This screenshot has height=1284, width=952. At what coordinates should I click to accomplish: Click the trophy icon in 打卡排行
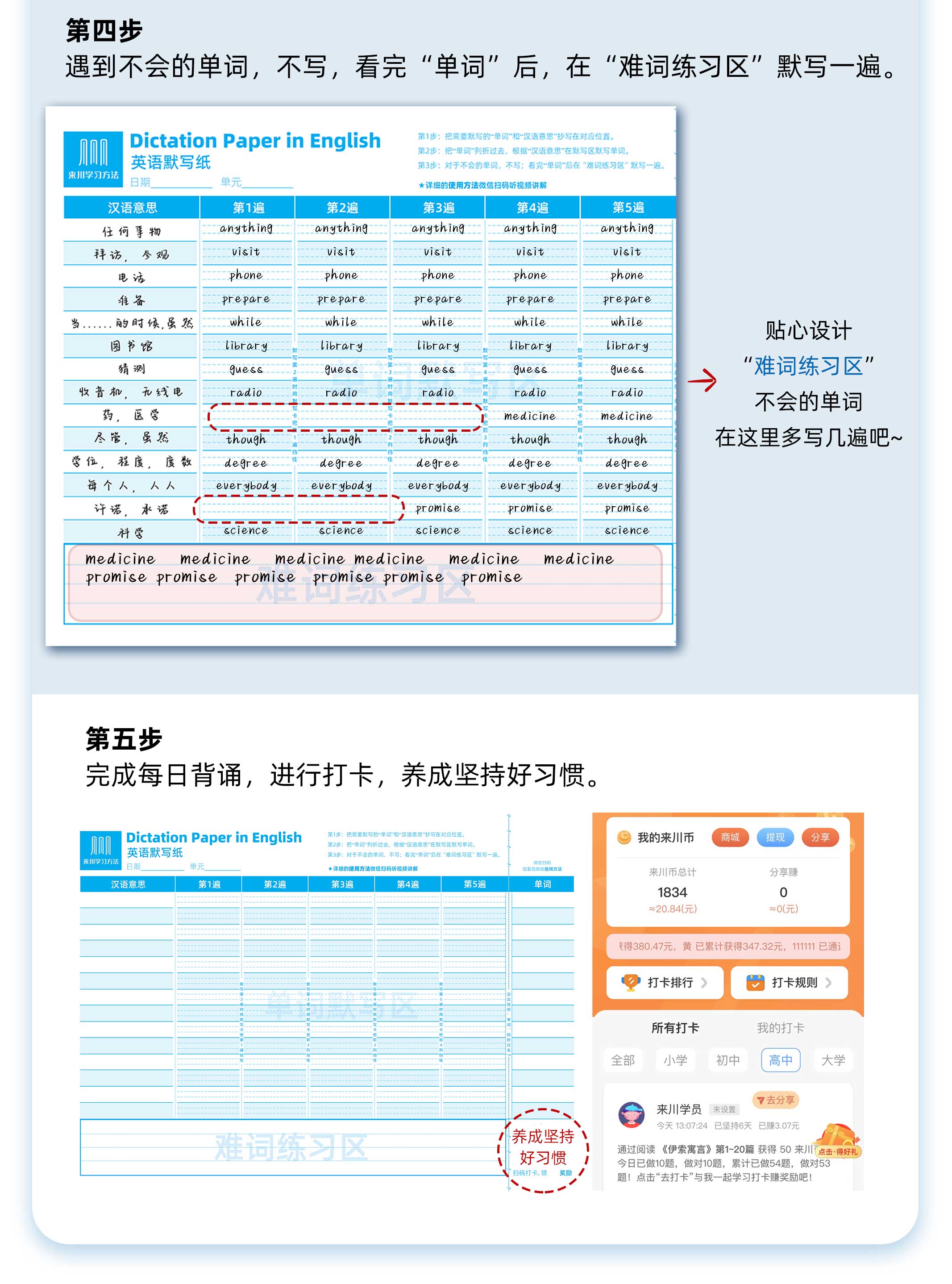coord(631,982)
